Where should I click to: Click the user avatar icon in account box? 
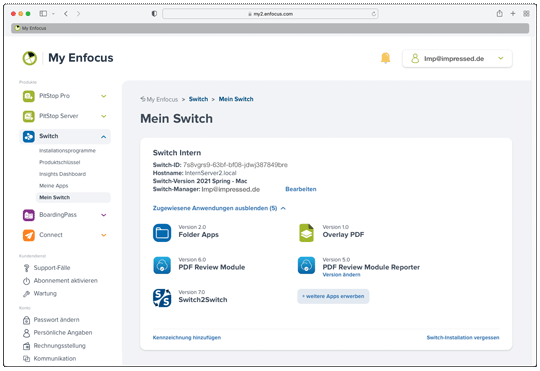pos(415,59)
